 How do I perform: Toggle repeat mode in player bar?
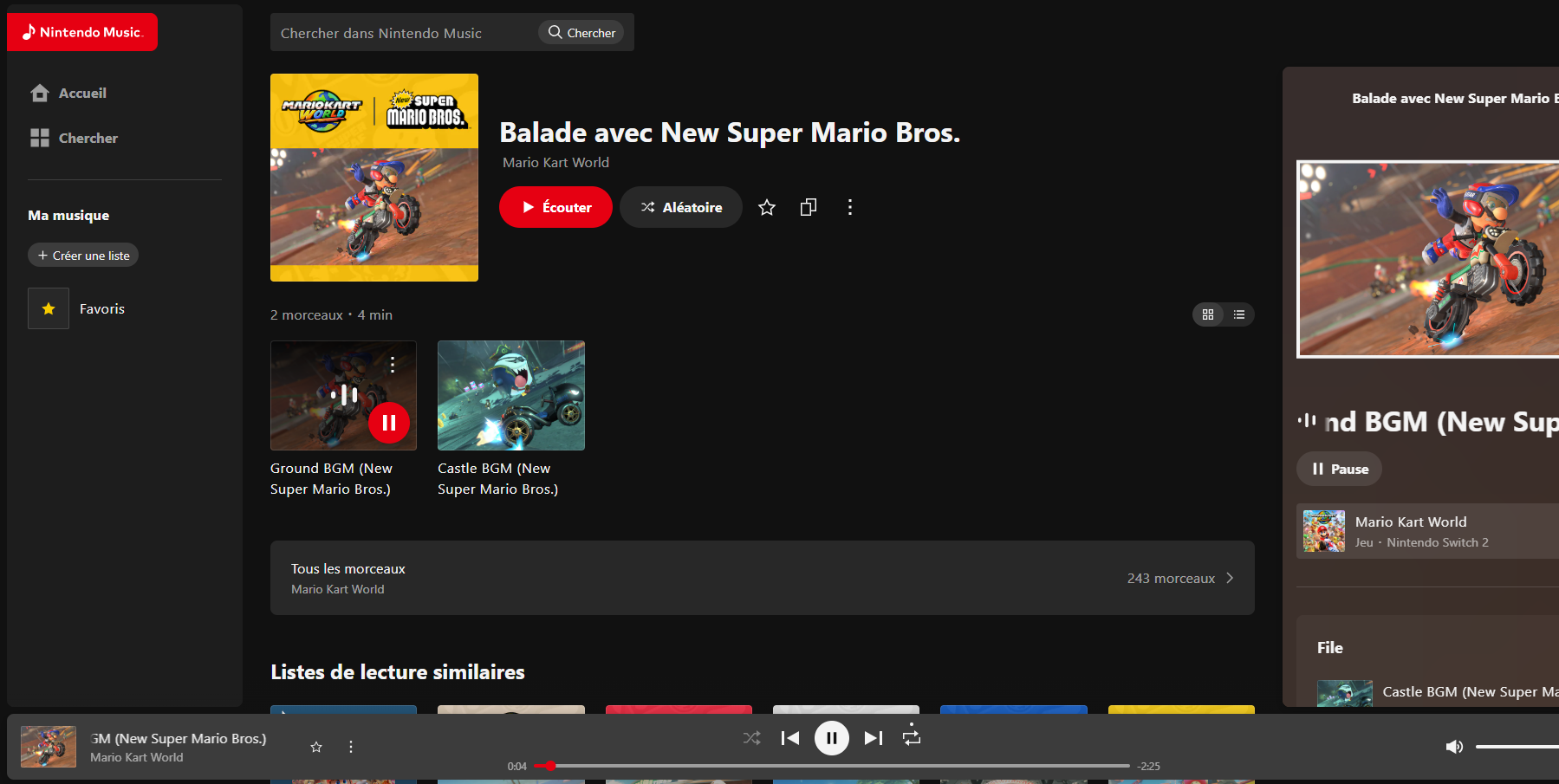[912, 737]
